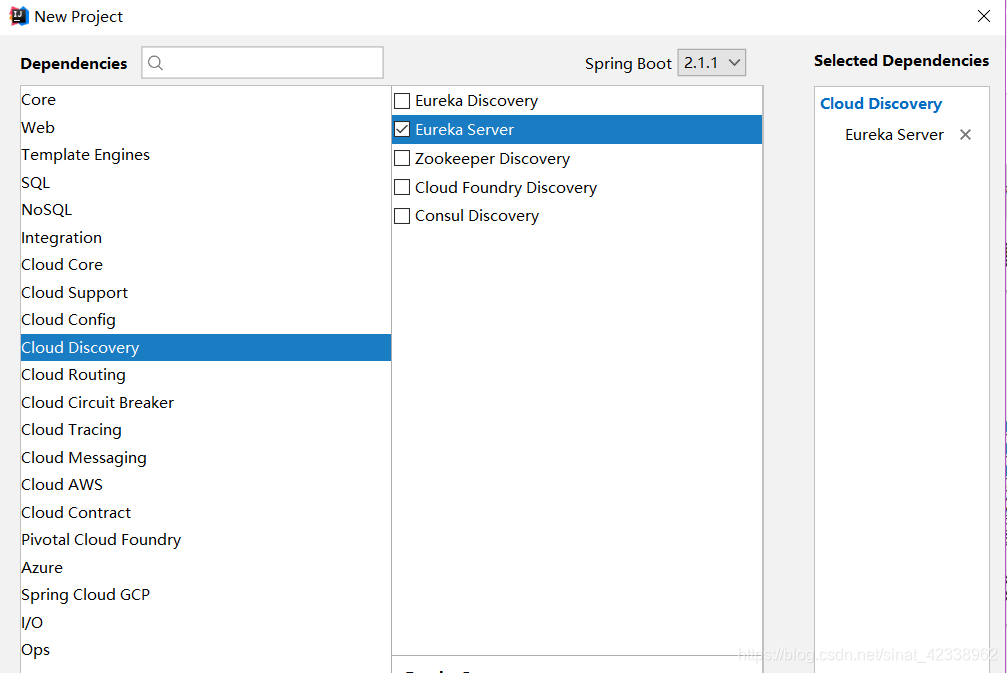Click the Consul Discovery label

tap(477, 216)
